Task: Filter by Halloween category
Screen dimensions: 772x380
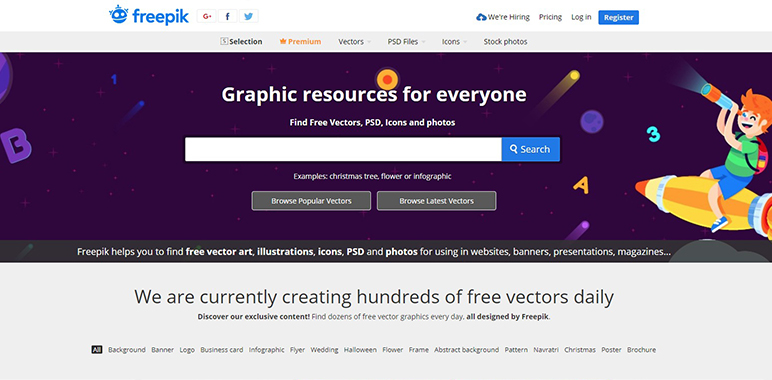Action: pyautogui.click(x=360, y=350)
